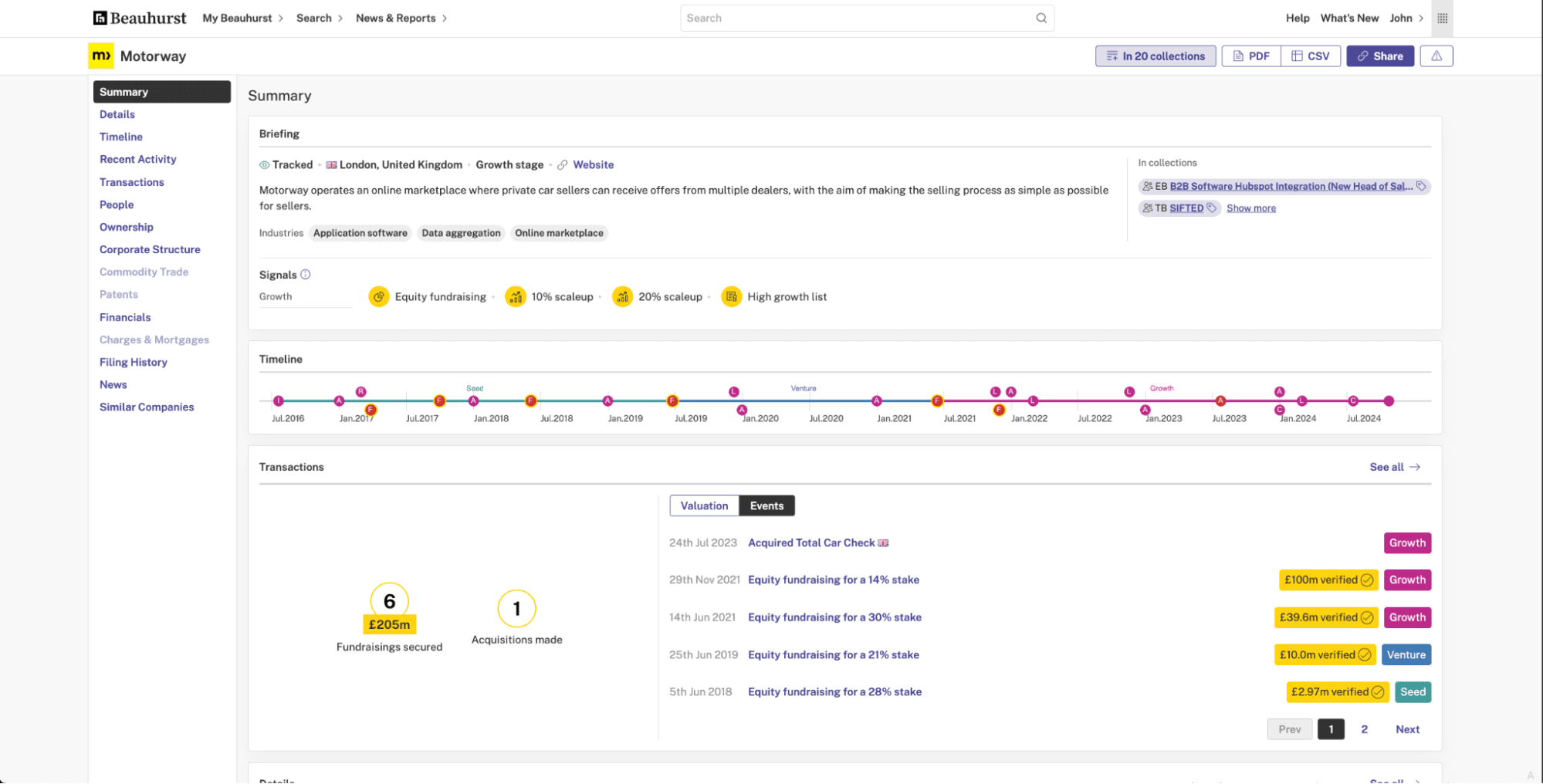Image resolution: width=1543 pixels, height=784 pixels.
Task: Click the Share button
Action: click(x=1380, y=56)
